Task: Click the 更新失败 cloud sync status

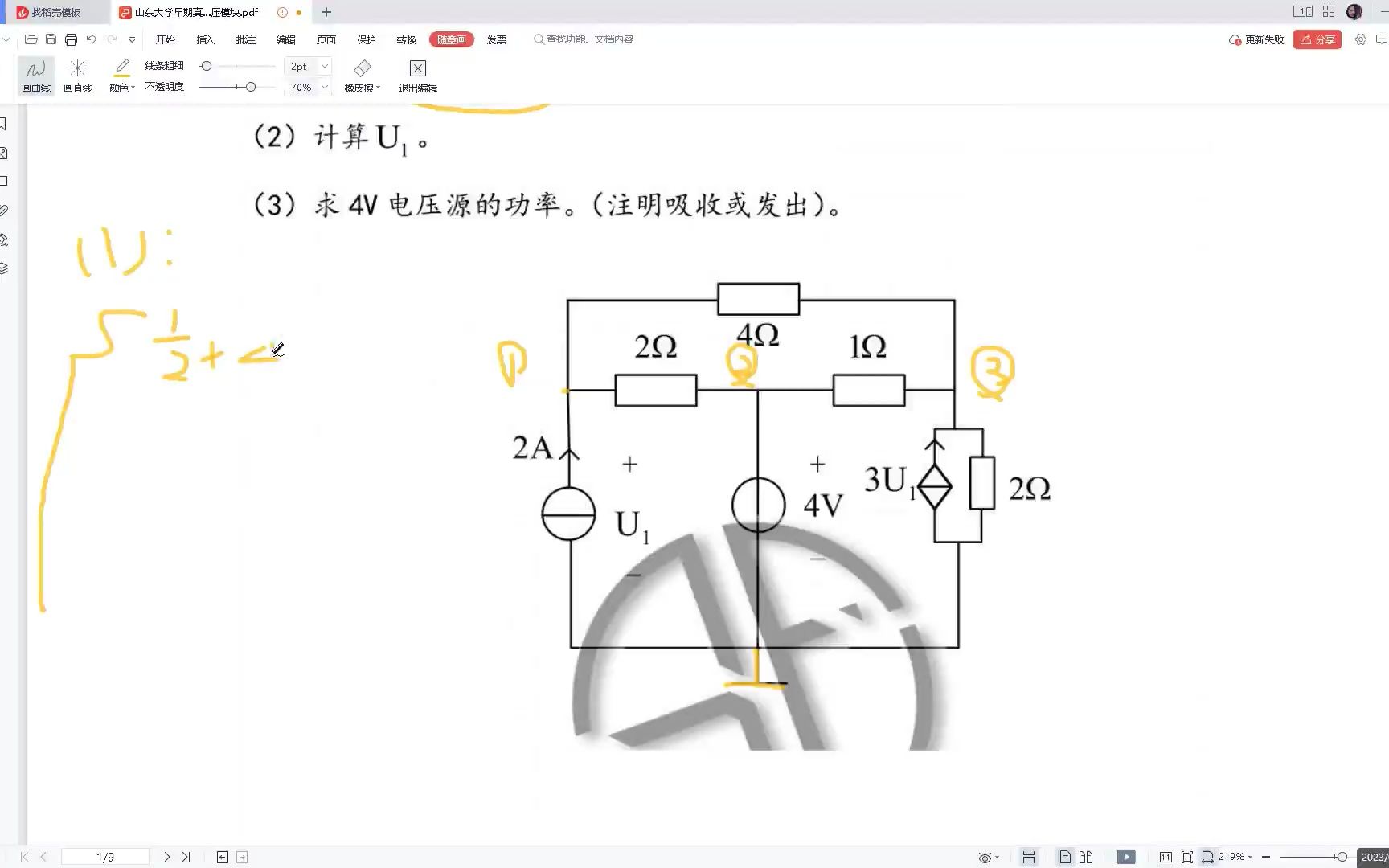Action: coord(1256,39)
